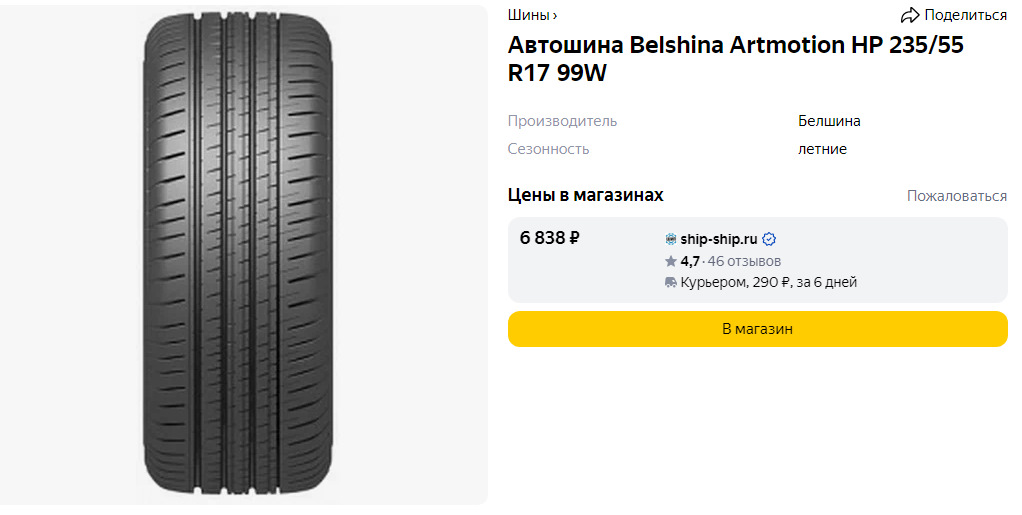Click the летние seasonality value

pos(822,149)
